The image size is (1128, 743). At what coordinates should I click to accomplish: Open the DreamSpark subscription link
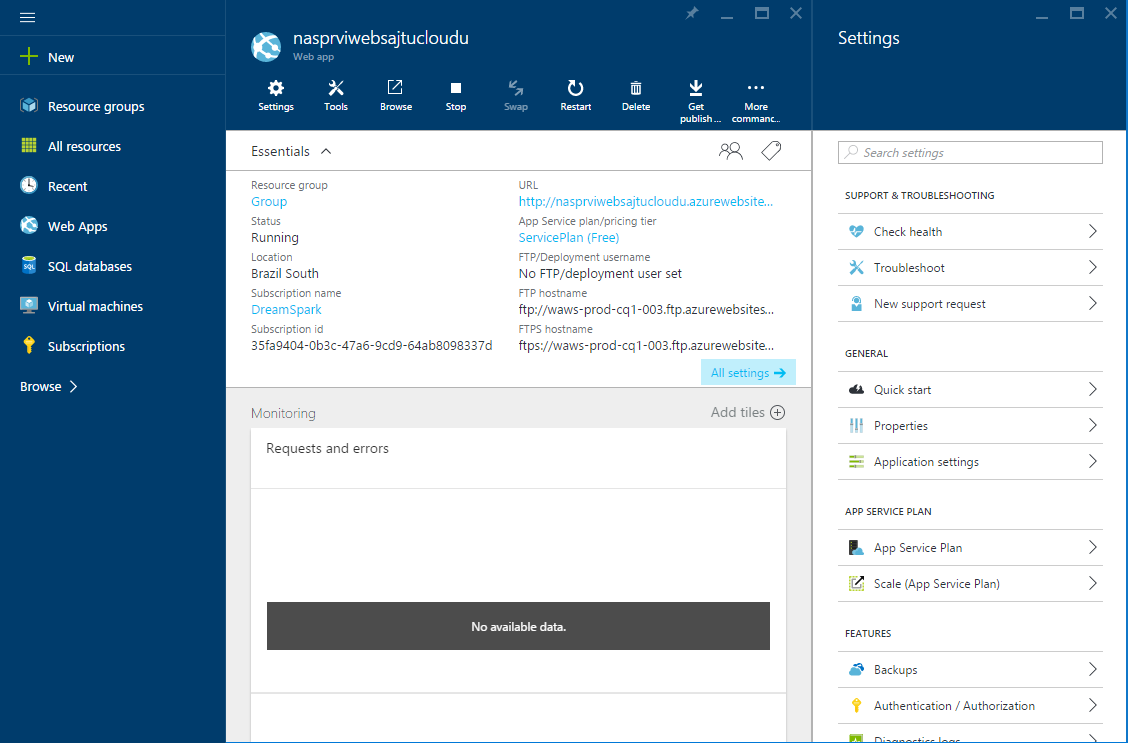[x=286, y=309]
